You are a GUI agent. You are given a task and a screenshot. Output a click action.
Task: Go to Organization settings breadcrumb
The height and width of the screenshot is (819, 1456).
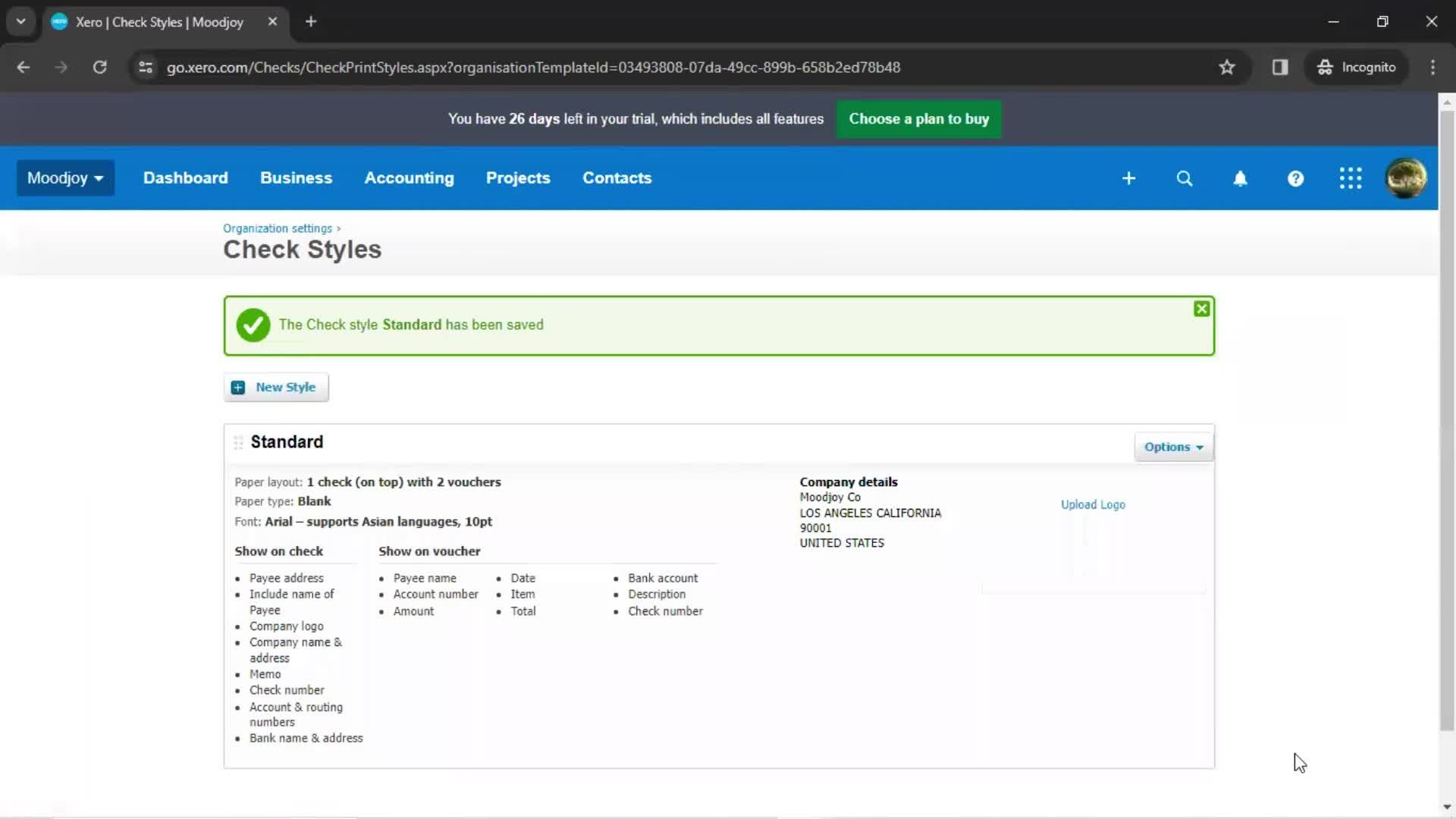(x=278, y=228)
